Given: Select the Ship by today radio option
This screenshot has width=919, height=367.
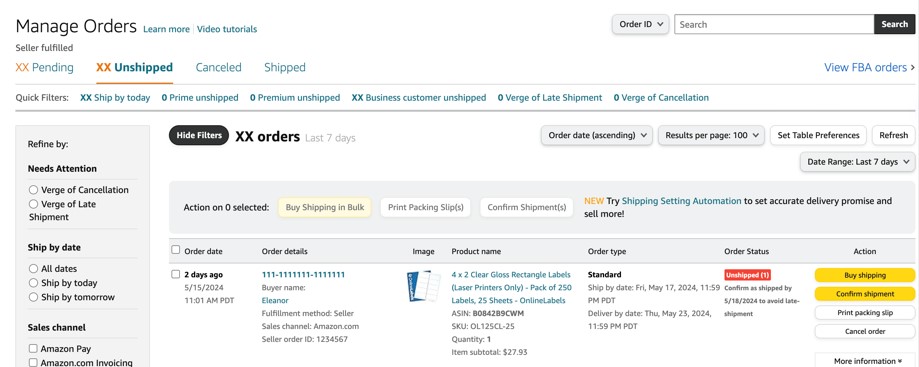Looking at the screenshot, I should coord(33,283).
